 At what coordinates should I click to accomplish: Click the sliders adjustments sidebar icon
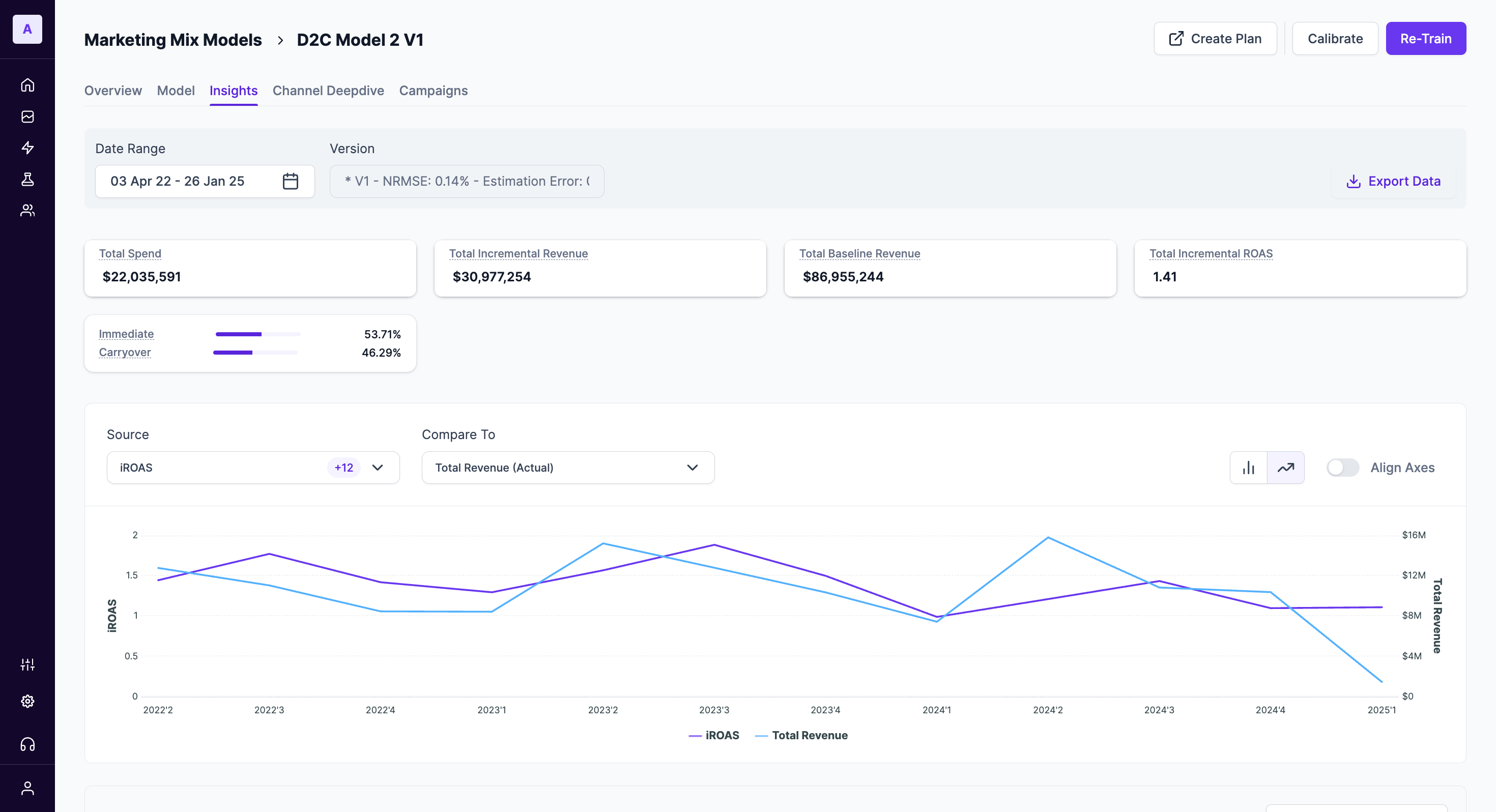tap(27, 664)
